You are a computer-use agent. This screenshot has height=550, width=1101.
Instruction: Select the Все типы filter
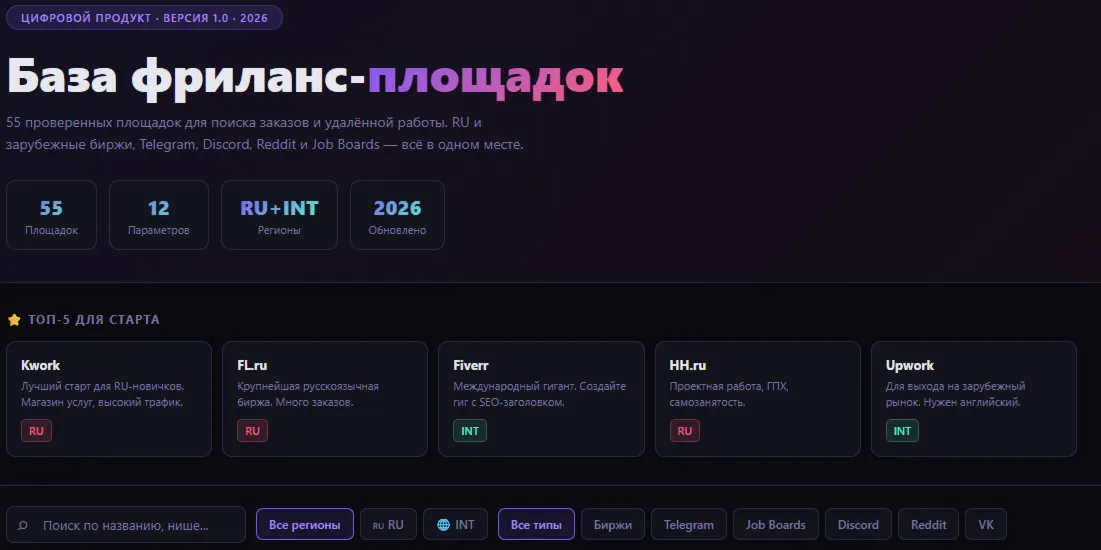[536, 525]
